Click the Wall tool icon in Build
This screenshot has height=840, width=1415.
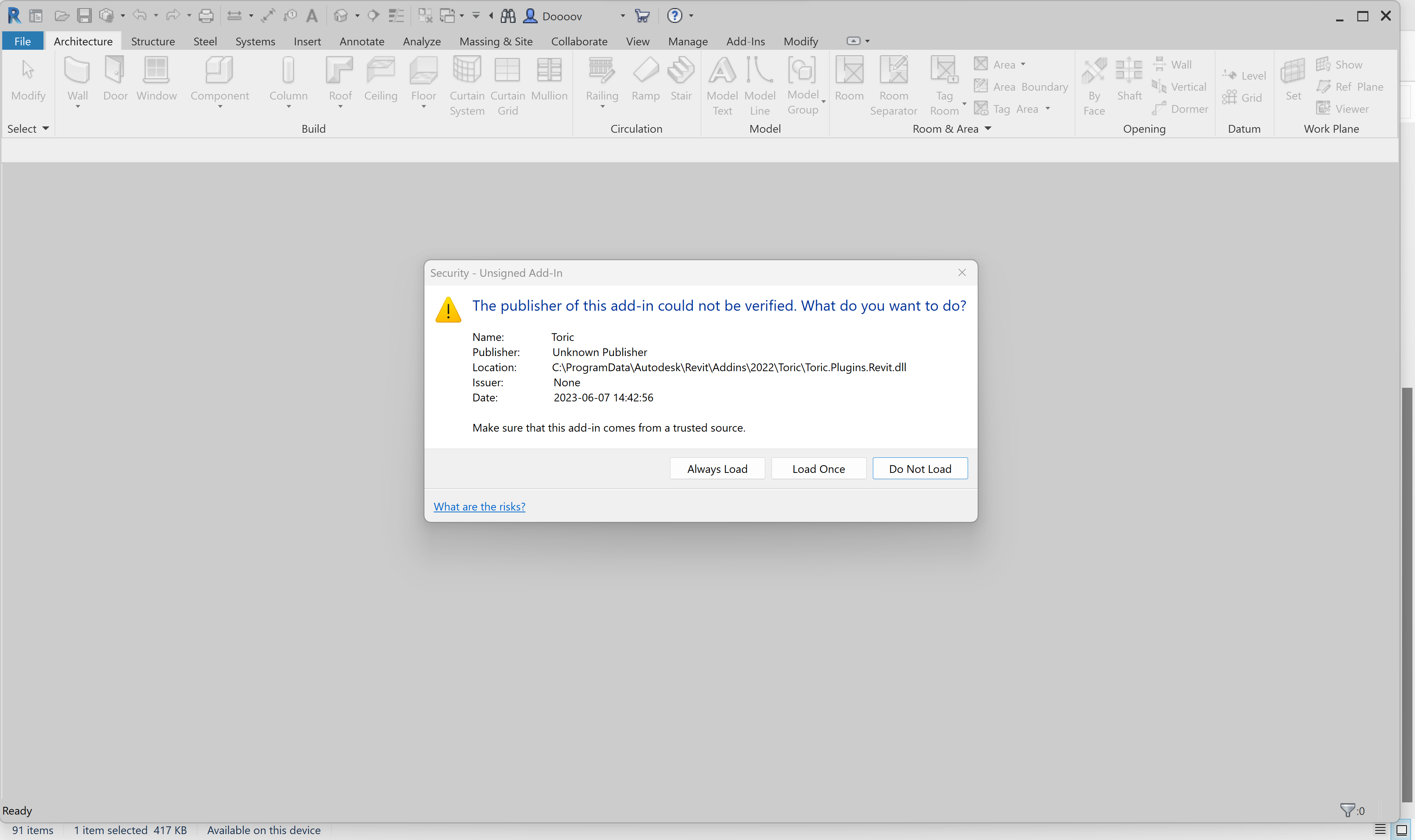point(77,71)
